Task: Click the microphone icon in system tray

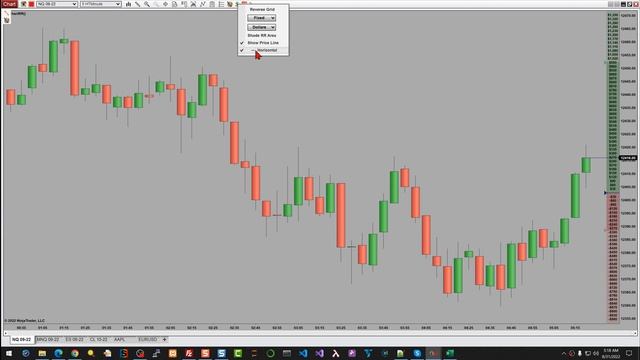Action: [x=580, y=353]
